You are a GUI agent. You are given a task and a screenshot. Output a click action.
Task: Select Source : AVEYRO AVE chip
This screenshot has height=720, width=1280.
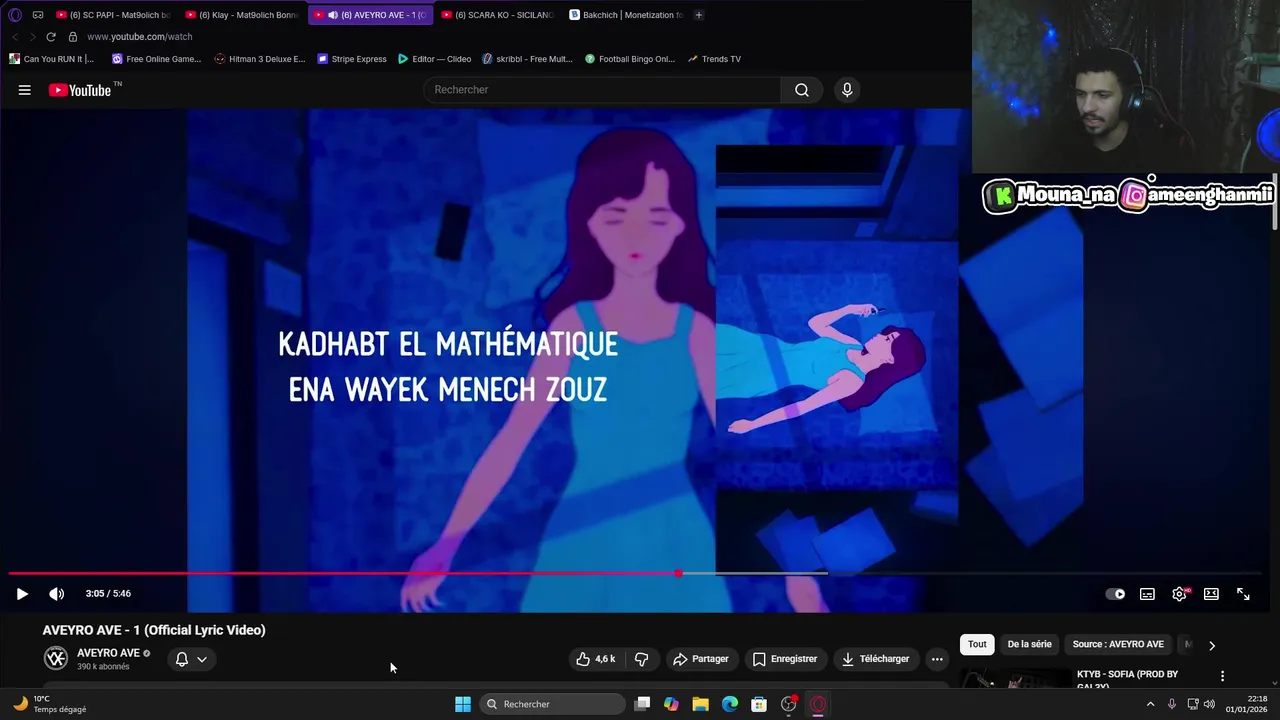tap(1118, 645)
